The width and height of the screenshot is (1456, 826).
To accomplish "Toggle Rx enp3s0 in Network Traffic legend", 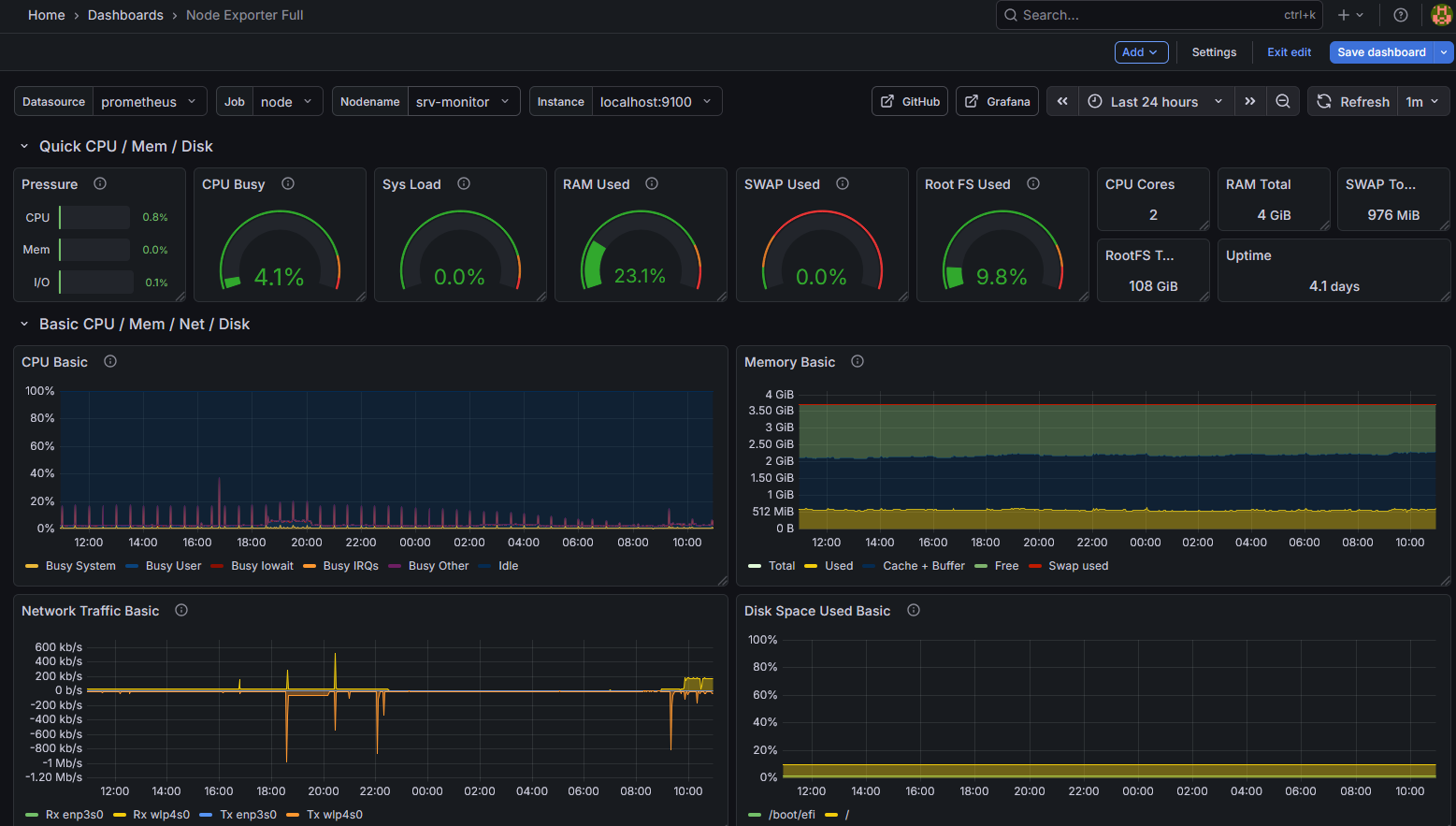I will pos(75,814).
